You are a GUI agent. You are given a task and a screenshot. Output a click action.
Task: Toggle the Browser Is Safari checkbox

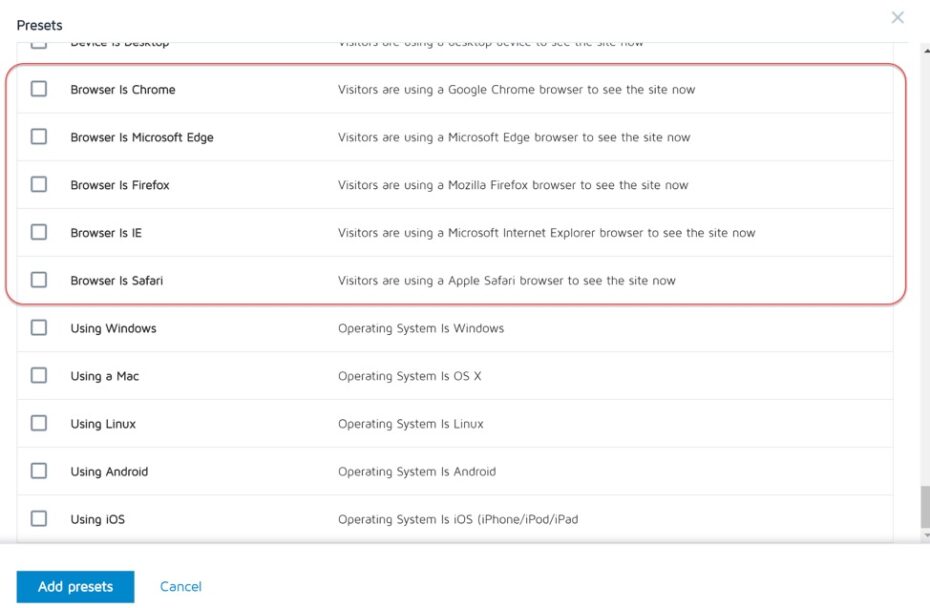(39, 280)
